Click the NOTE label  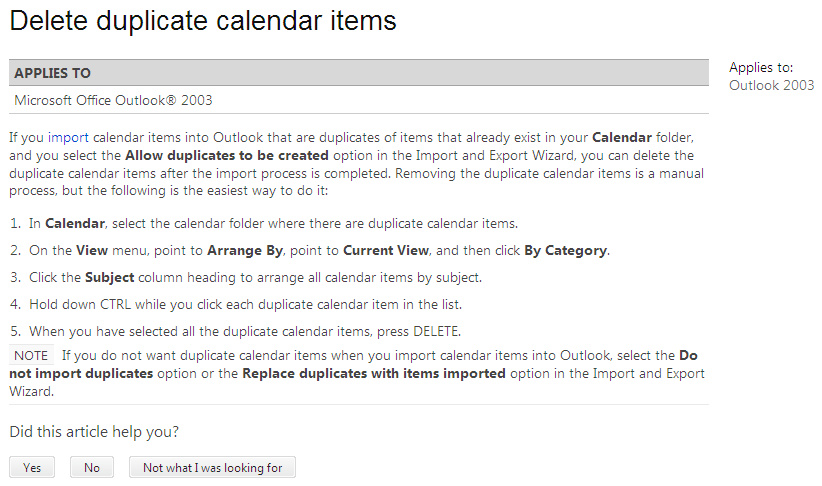tap(31, 355)
